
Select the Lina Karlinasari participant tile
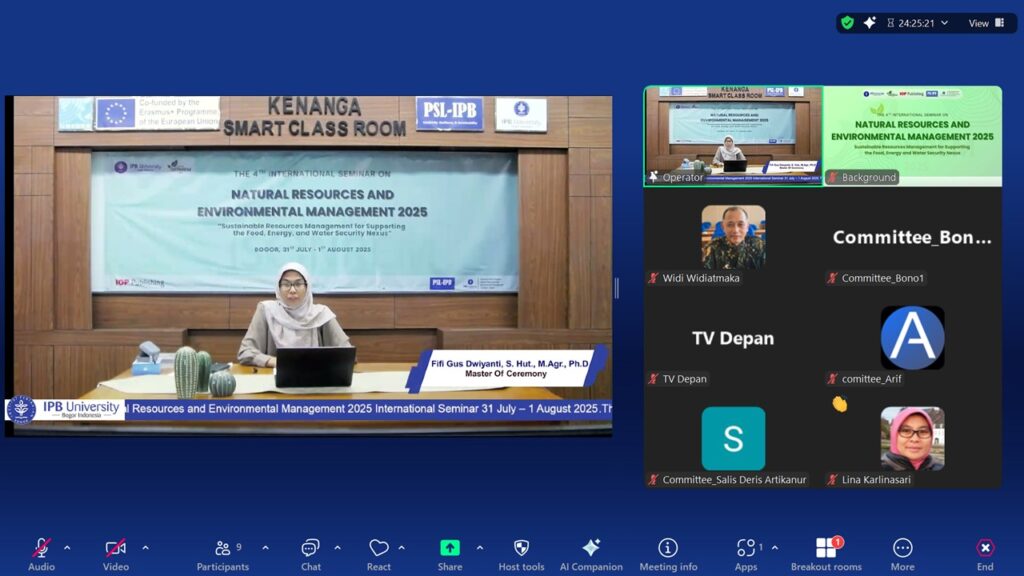click(x=912, y=440)
